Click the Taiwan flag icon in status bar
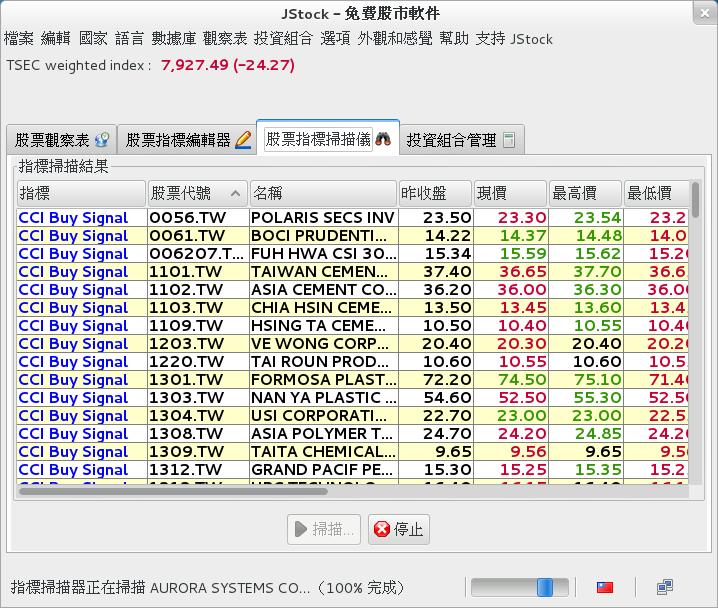The height and width of the screenshot is (608, 718). 605,587
